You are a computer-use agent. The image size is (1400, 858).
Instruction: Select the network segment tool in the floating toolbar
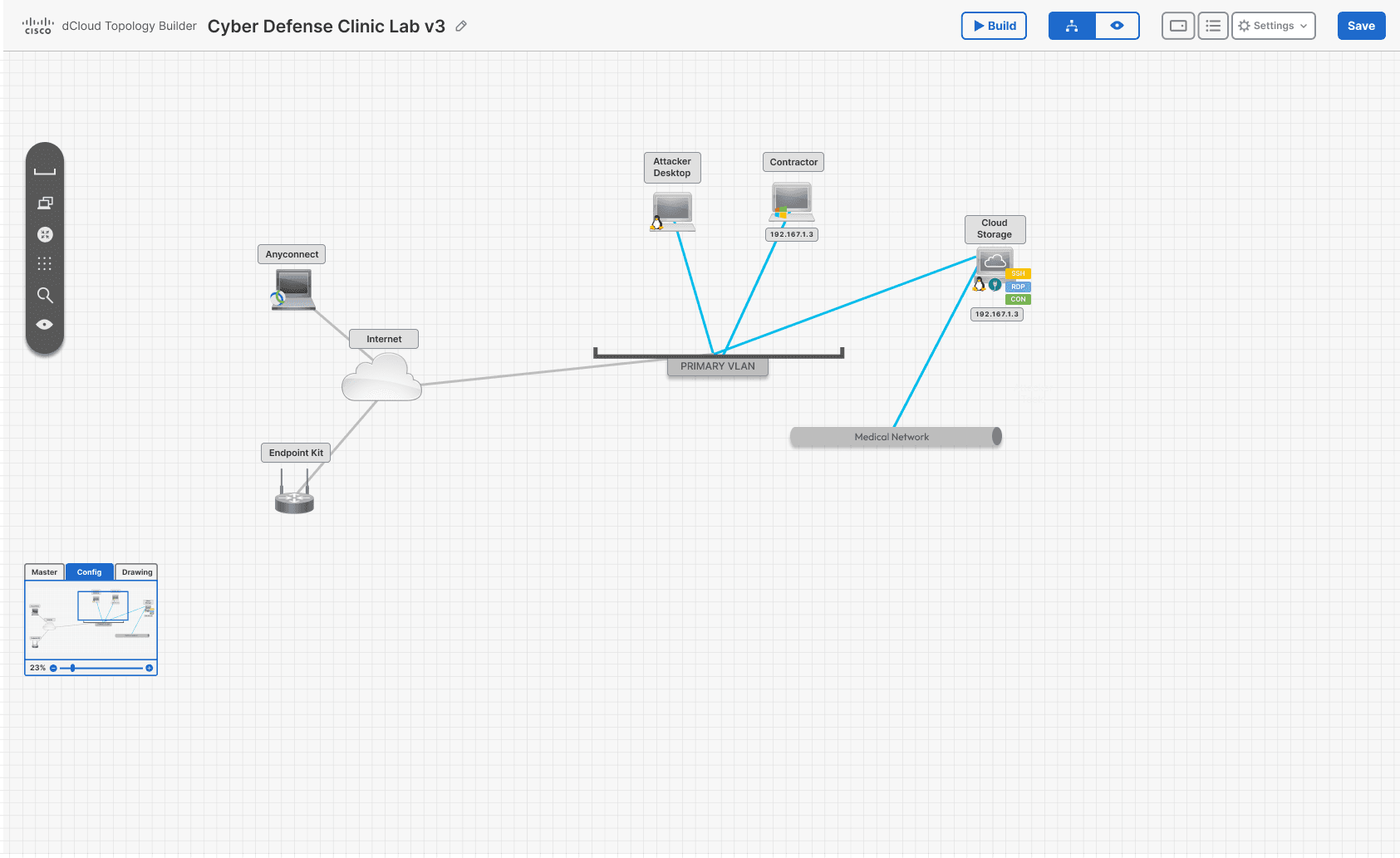(45, 172)
